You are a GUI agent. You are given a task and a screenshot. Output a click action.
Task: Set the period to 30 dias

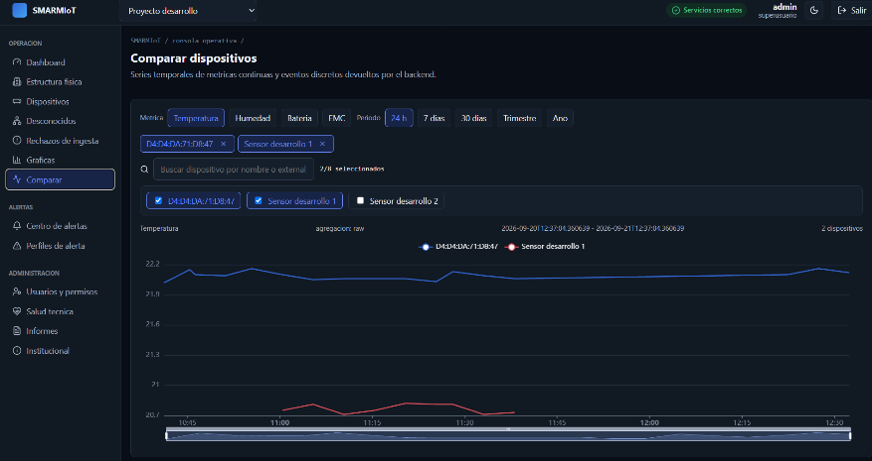[x=474, y=118]
